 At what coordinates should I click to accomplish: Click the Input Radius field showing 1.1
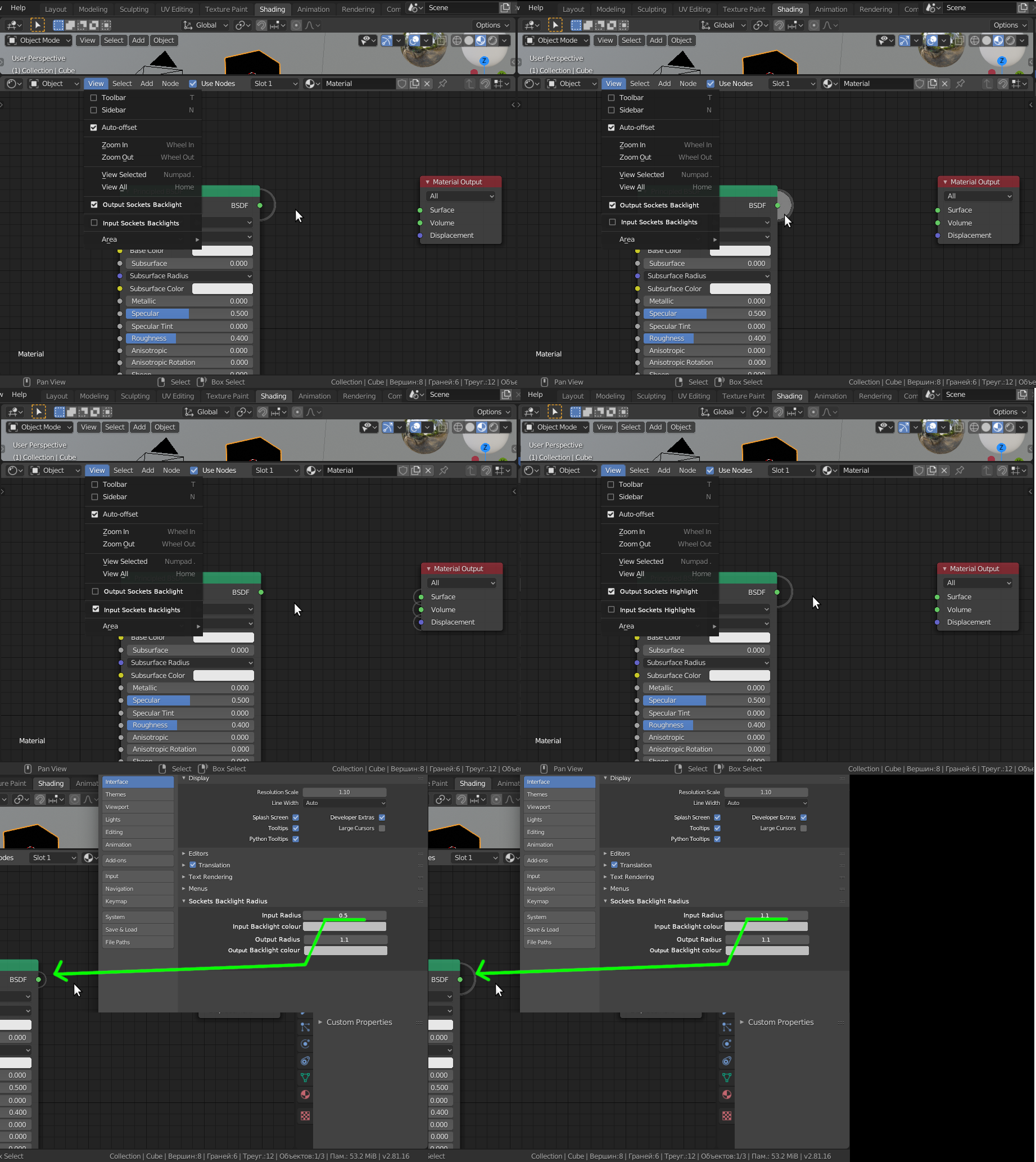click(x=766, y=915)
